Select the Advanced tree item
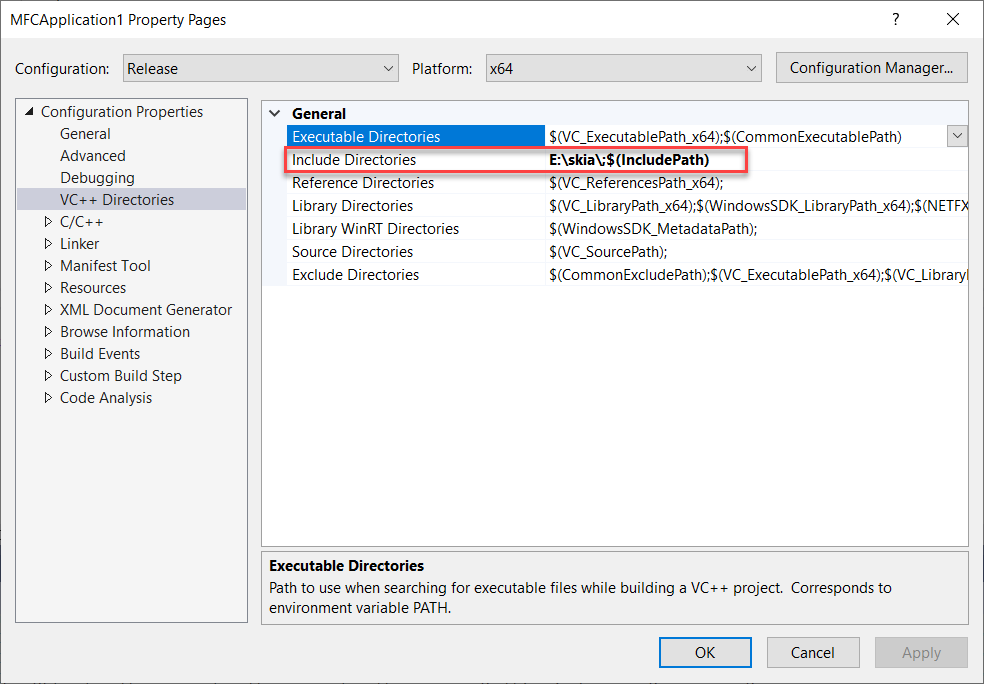This screenshot has width=984, height=684. tap(92, 156)
